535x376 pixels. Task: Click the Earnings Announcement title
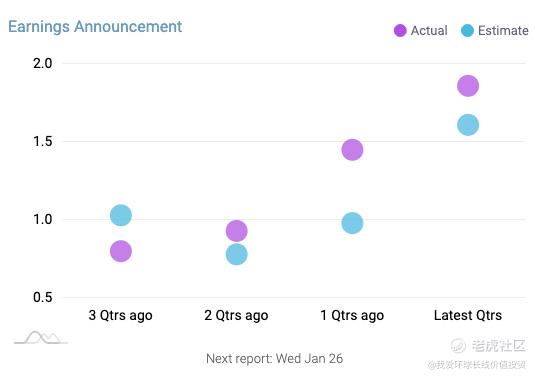[x=95, y=27]
